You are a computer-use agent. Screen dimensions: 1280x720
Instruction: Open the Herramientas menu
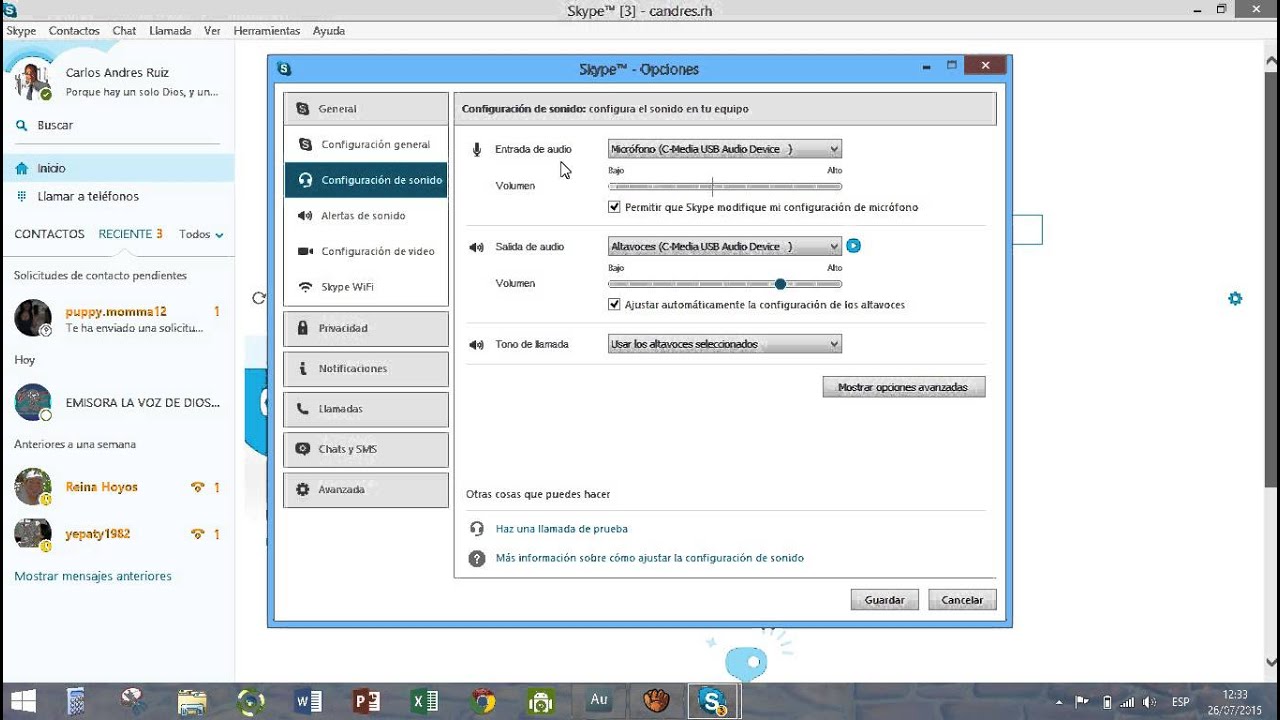coord(267,31)
